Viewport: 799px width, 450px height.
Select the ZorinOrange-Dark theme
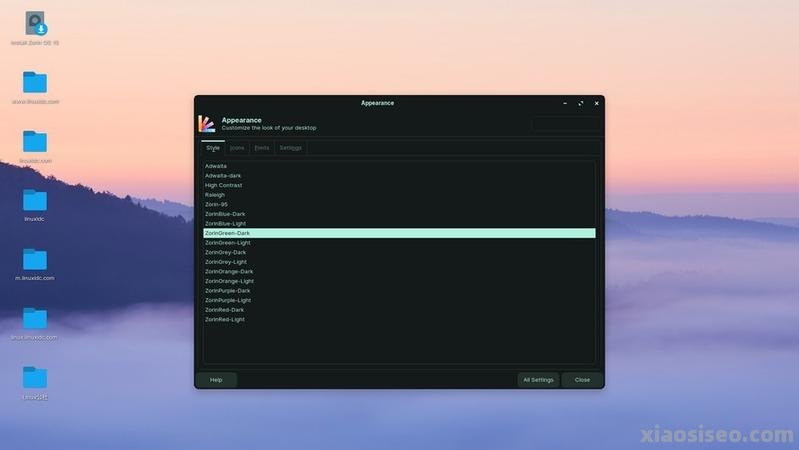point(399,272)
